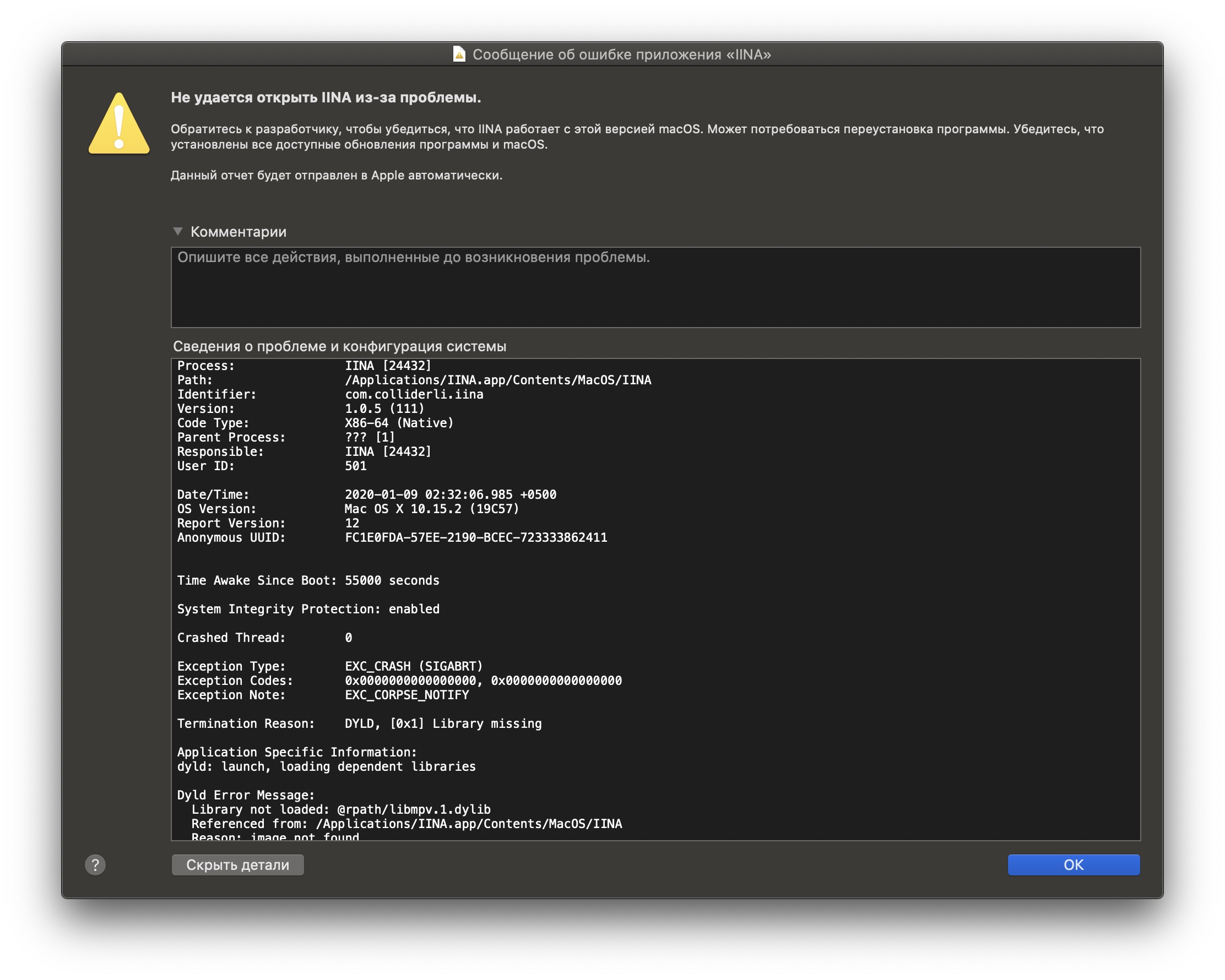Click the Комментарии section label

pos(238,232)
